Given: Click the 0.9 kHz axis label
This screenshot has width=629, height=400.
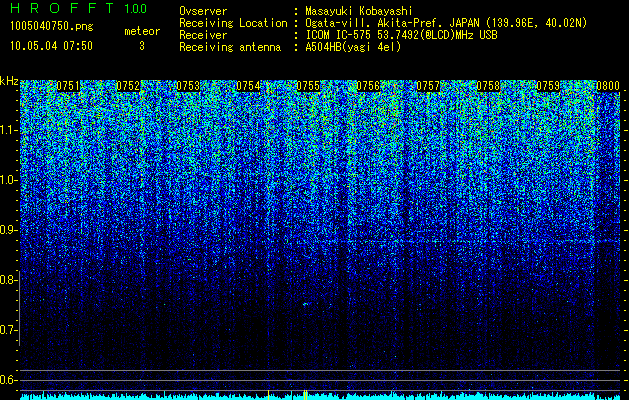Looking at the screenshot, I should 8,230.
